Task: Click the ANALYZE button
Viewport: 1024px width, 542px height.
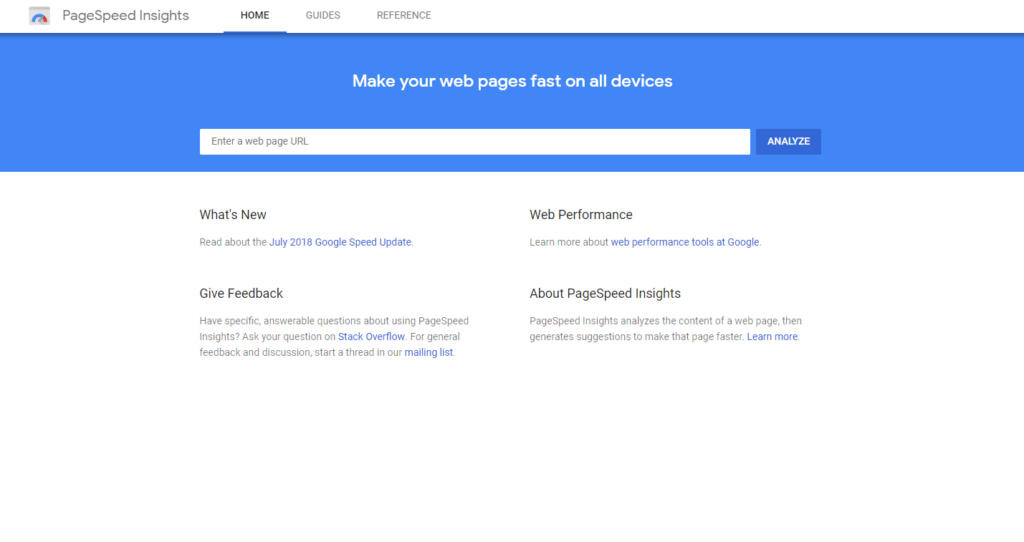Action: (788, 142)
